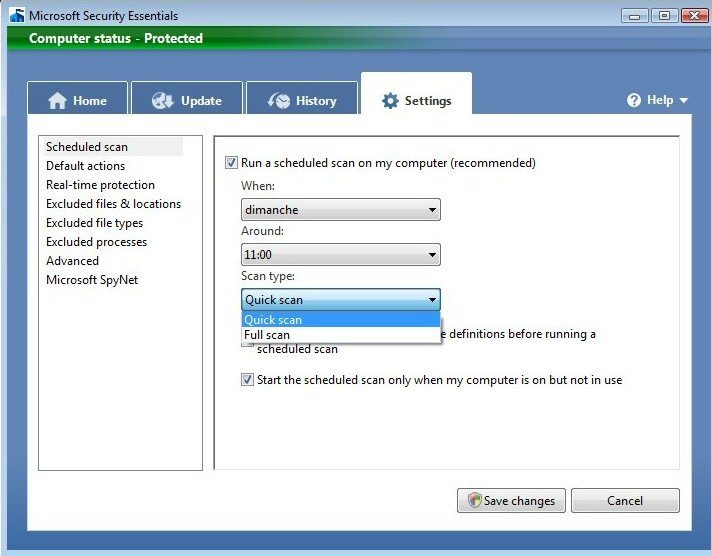
Task: Select Scheduled scan in the settings list
Action: click(114, 147)
